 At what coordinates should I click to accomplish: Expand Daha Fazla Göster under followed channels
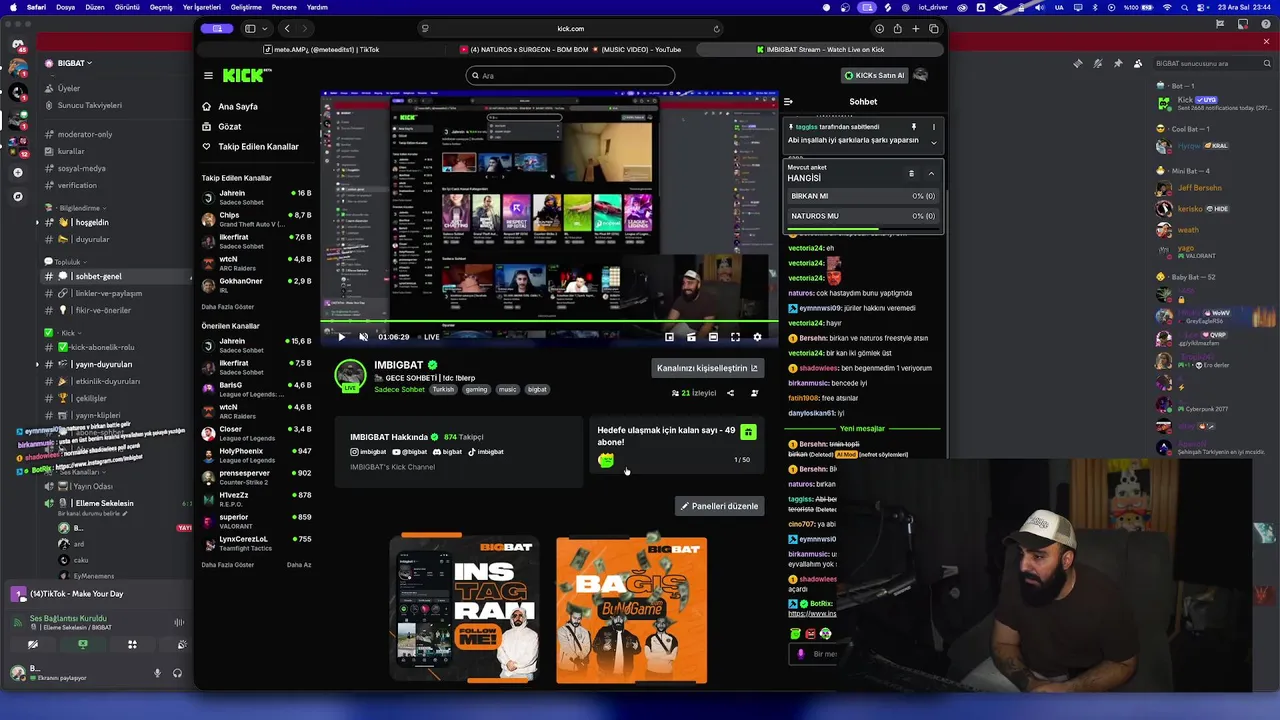click(x=228, y=307)
